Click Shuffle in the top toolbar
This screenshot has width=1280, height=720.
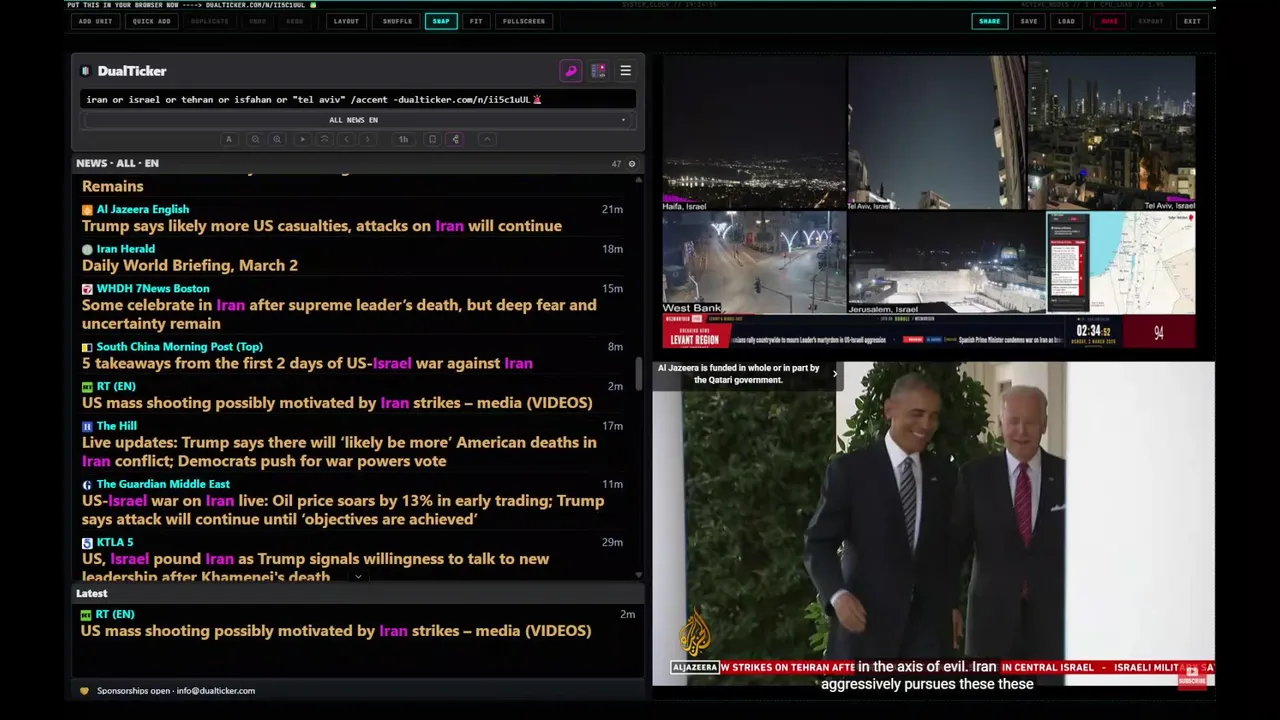click(x=397, y=21)
